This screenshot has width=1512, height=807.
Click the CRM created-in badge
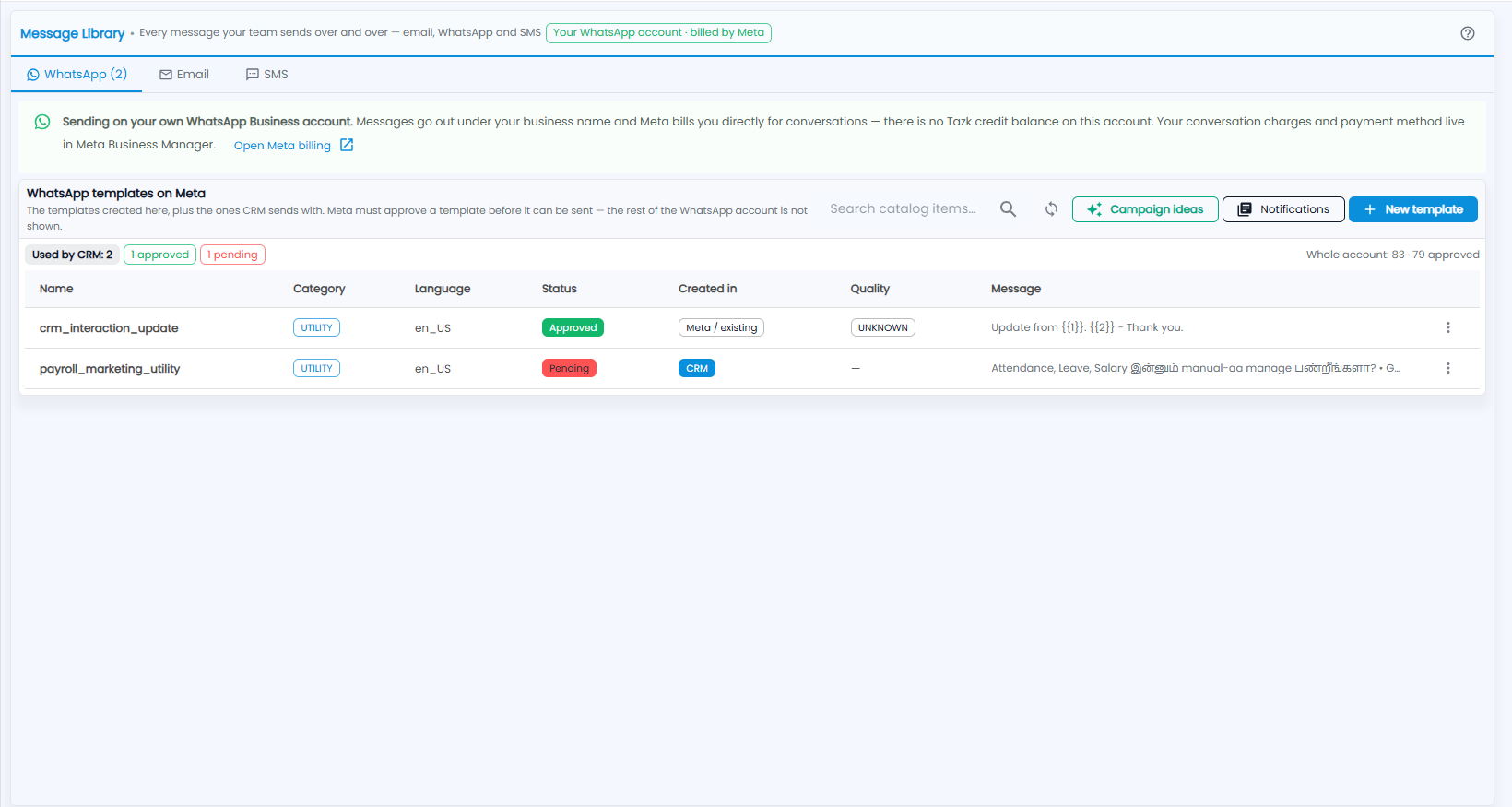click(697, 368)
